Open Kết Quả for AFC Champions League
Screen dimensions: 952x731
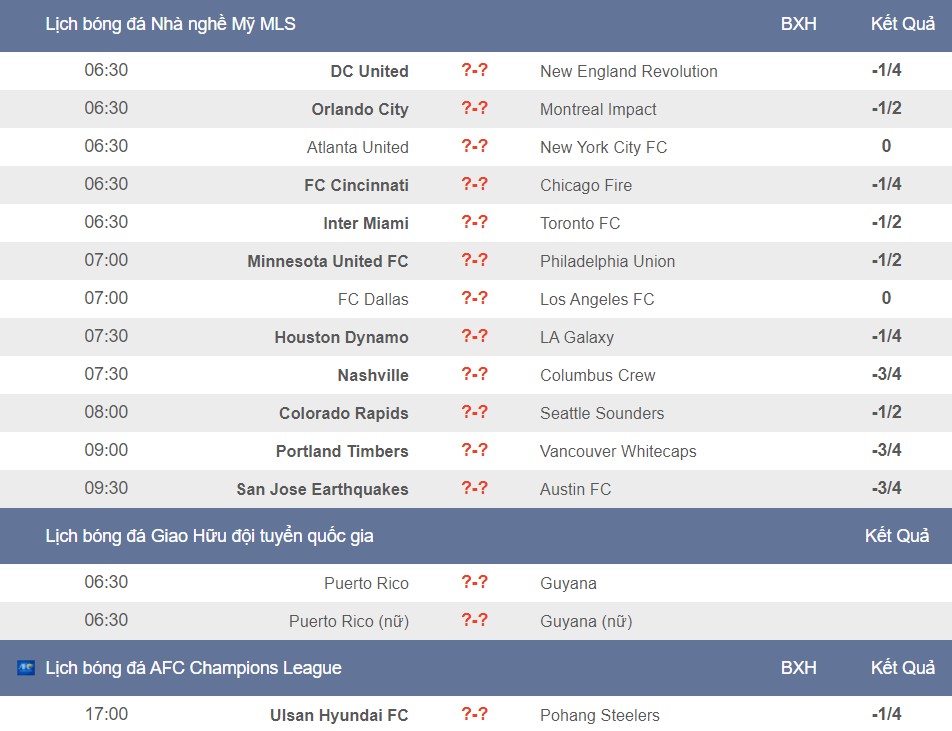903,668
